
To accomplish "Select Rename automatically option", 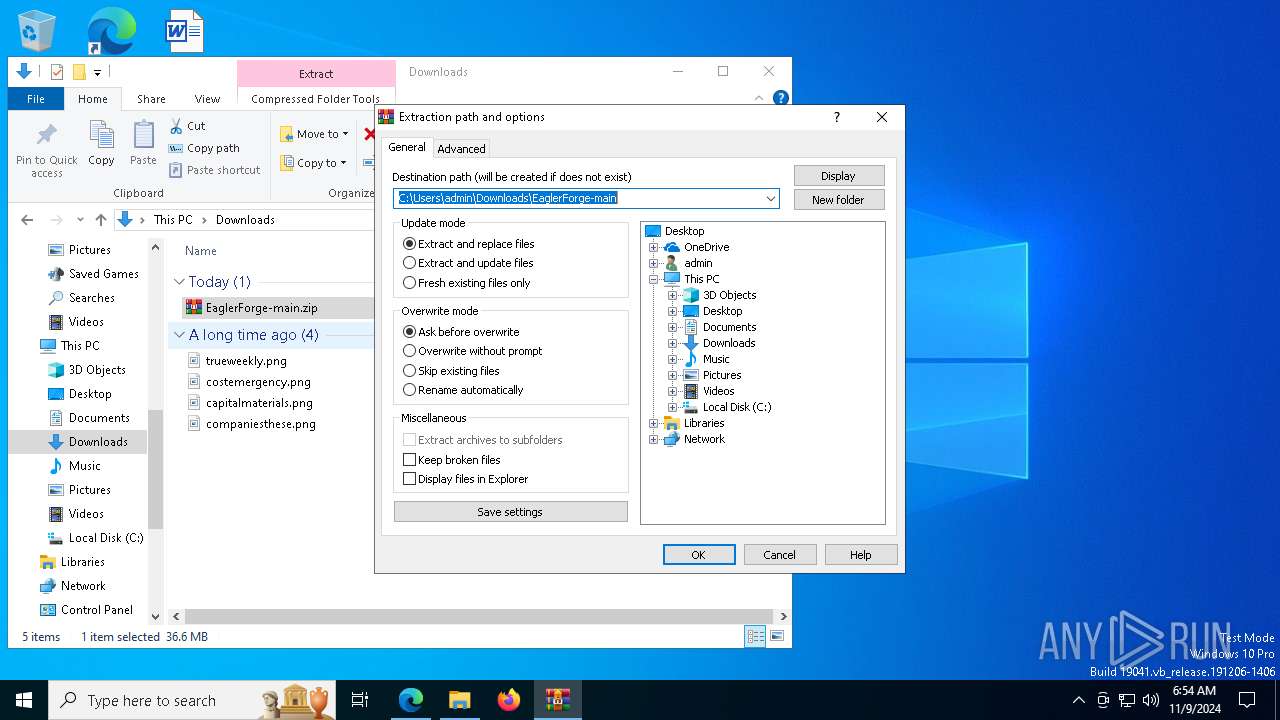I will (x=463, y=390).
